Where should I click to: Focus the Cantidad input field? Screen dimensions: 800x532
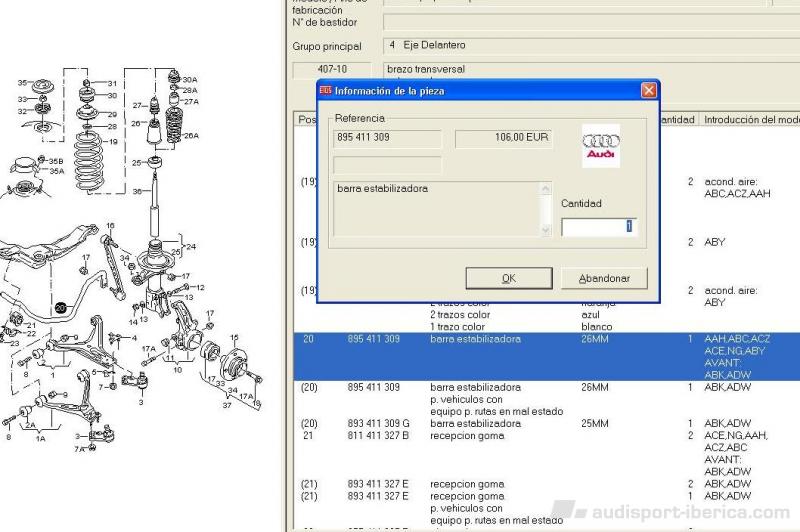point(597,227)
